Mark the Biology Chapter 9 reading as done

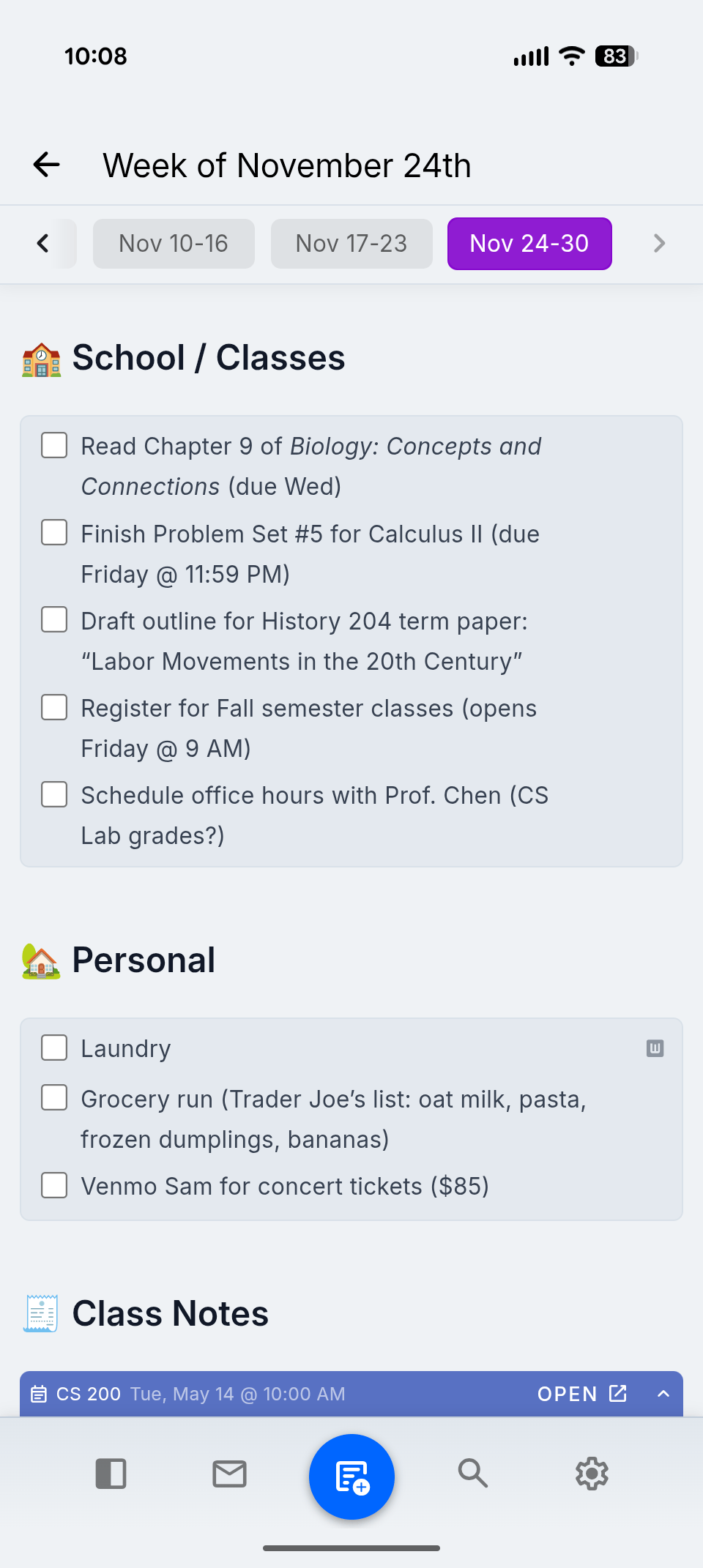point(54,445)
